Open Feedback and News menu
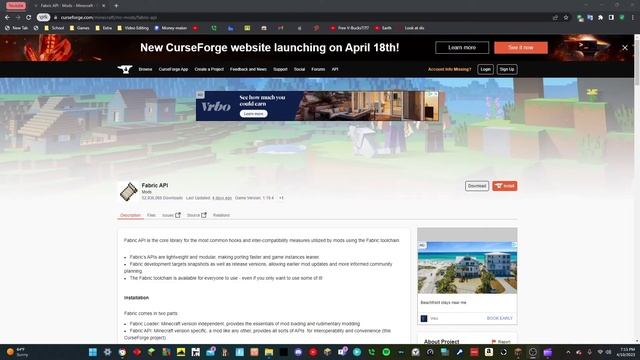 (x=248, y=69)
